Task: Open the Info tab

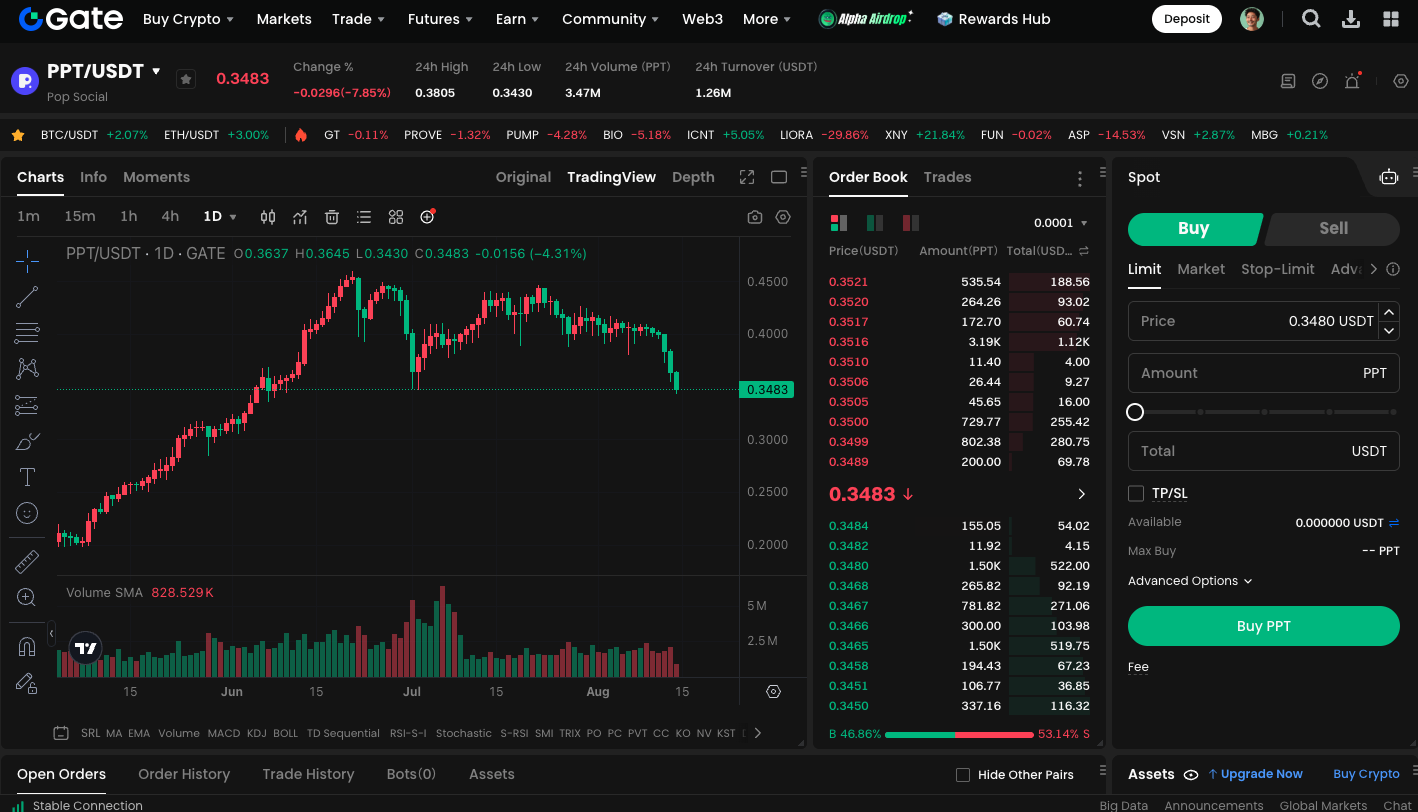Action: coord(93,177)
